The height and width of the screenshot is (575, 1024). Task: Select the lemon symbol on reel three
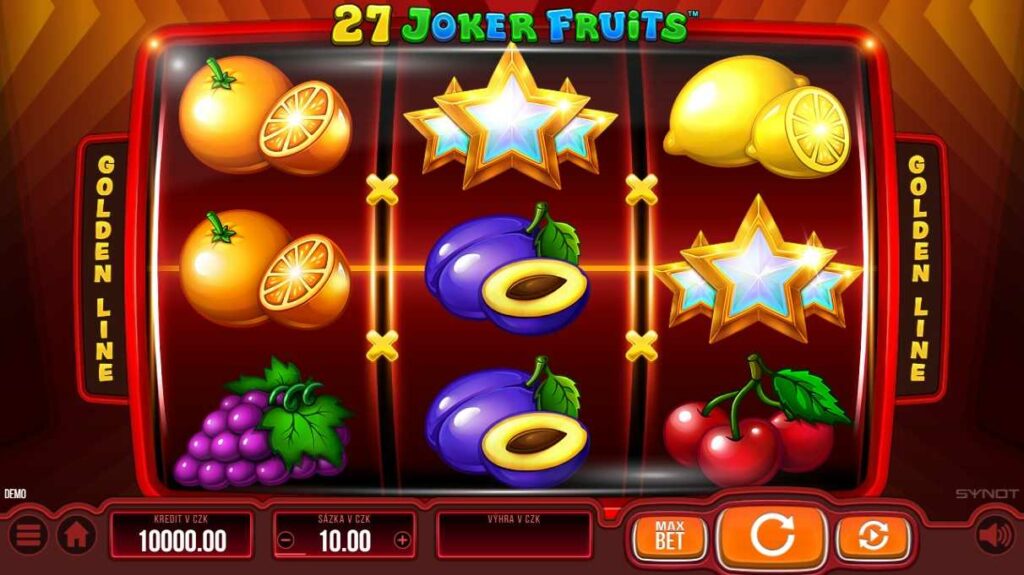point(758,118)
